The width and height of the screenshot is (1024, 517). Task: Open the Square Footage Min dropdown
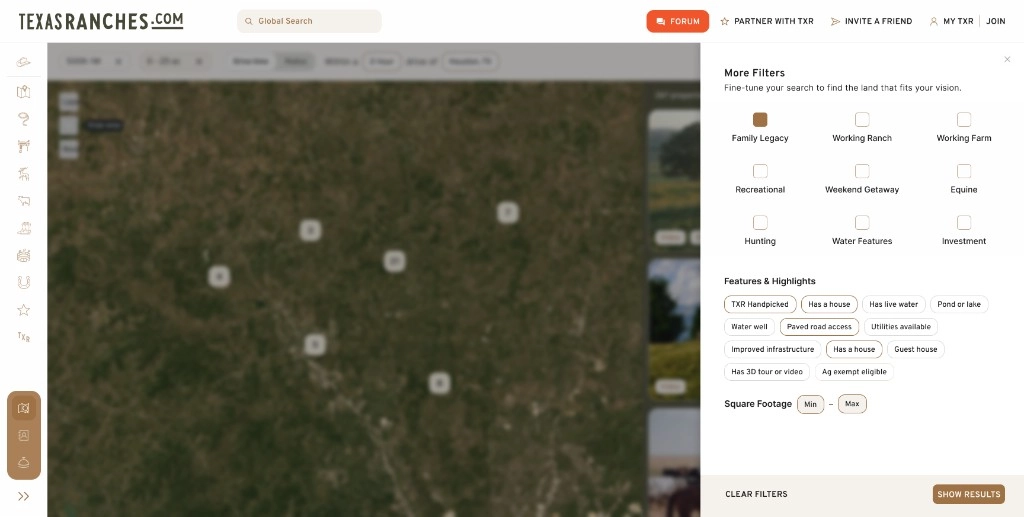[x=810, y=404]
